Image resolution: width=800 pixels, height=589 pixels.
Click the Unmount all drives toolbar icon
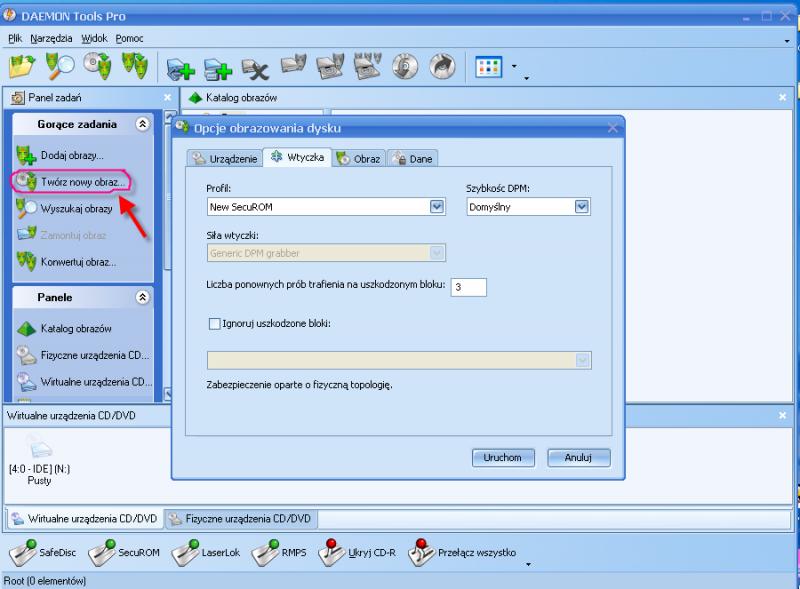368,66
